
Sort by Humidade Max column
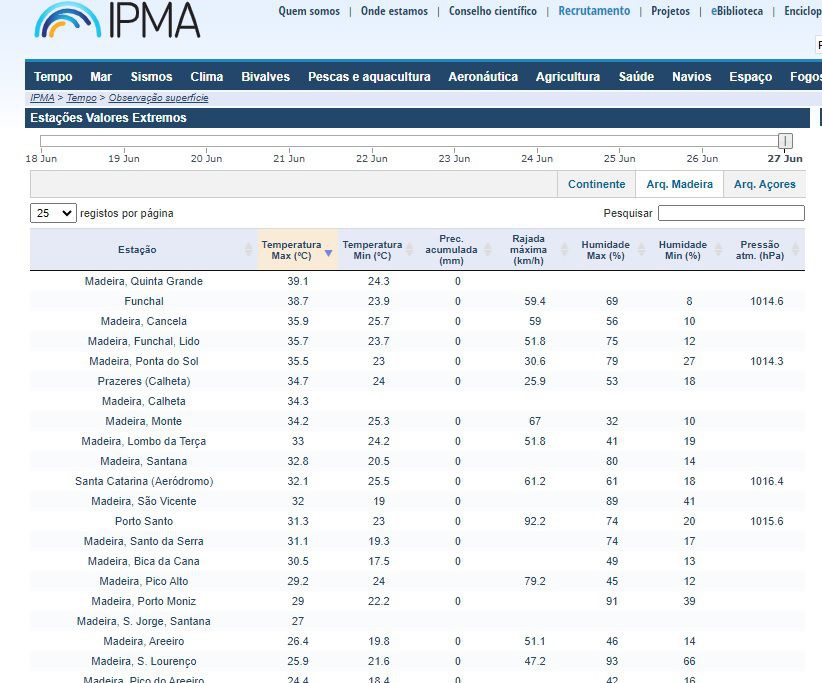(x=605, y=250)
